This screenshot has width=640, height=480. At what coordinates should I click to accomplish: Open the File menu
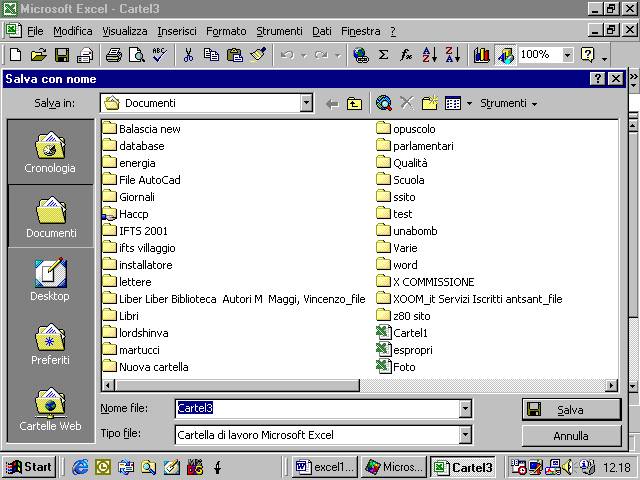point(35,31)
